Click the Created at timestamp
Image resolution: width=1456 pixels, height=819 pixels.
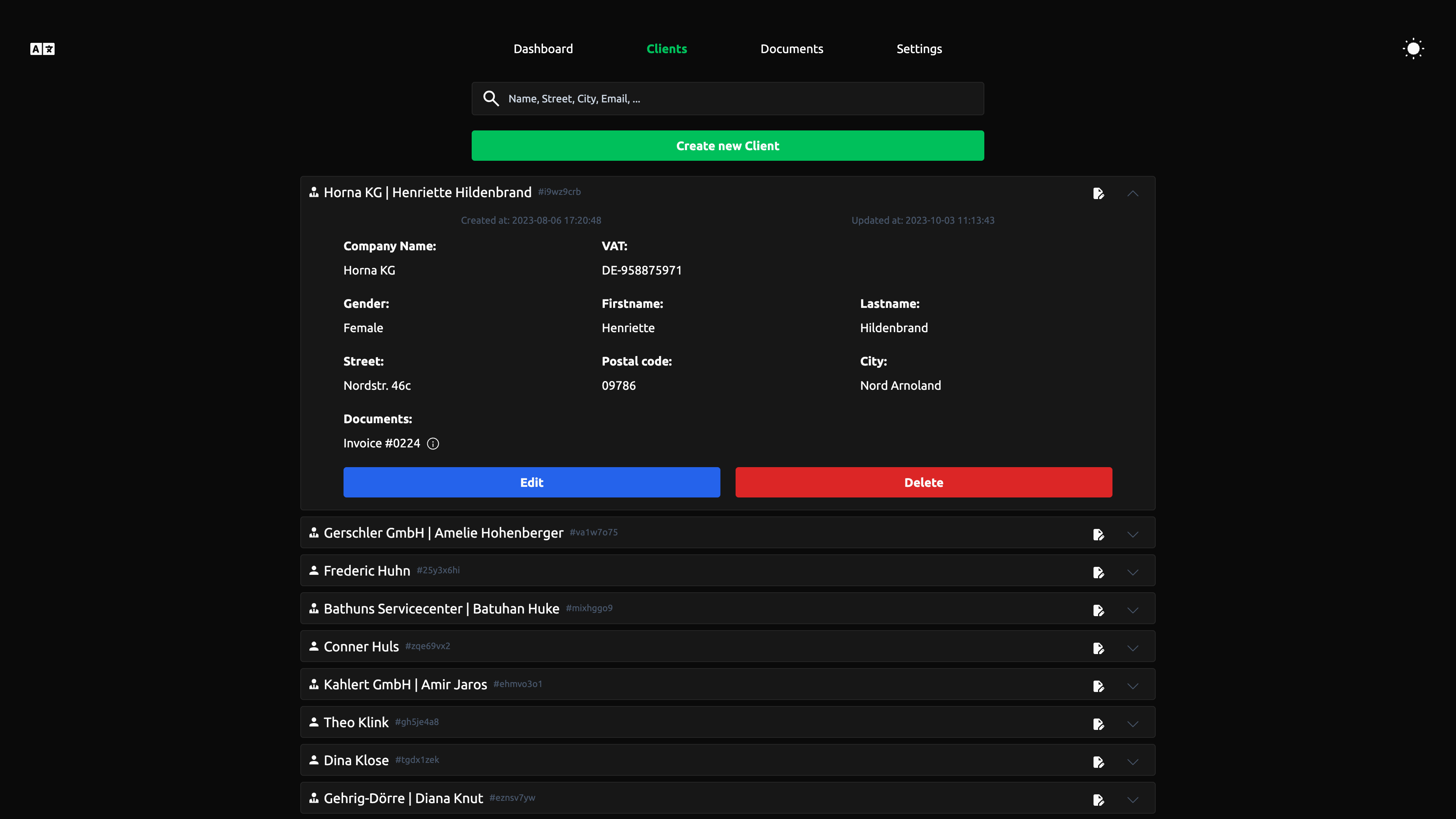pyautogui.click(x=531, y=220)
